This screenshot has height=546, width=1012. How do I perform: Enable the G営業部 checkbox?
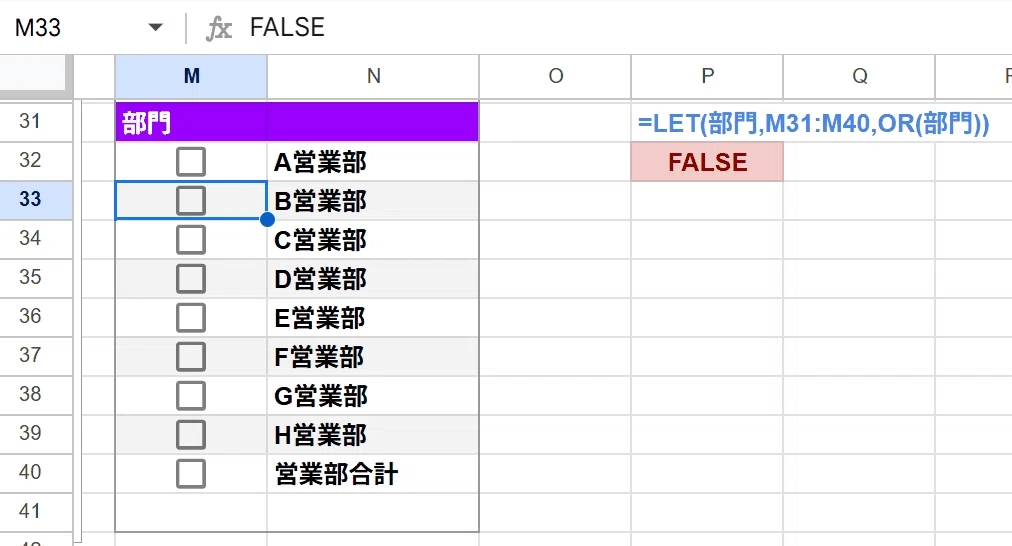[191, 396]
